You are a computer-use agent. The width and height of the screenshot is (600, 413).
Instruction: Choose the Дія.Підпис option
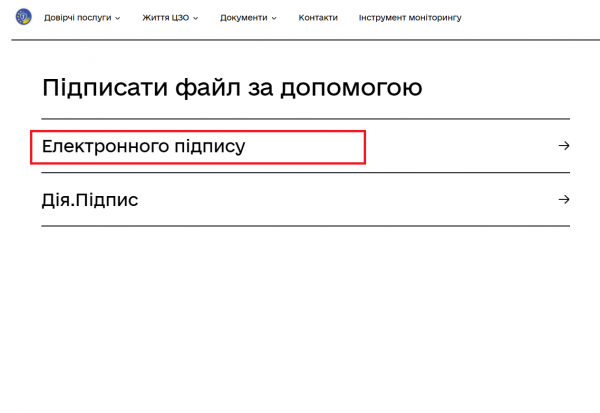coord(305,199)
